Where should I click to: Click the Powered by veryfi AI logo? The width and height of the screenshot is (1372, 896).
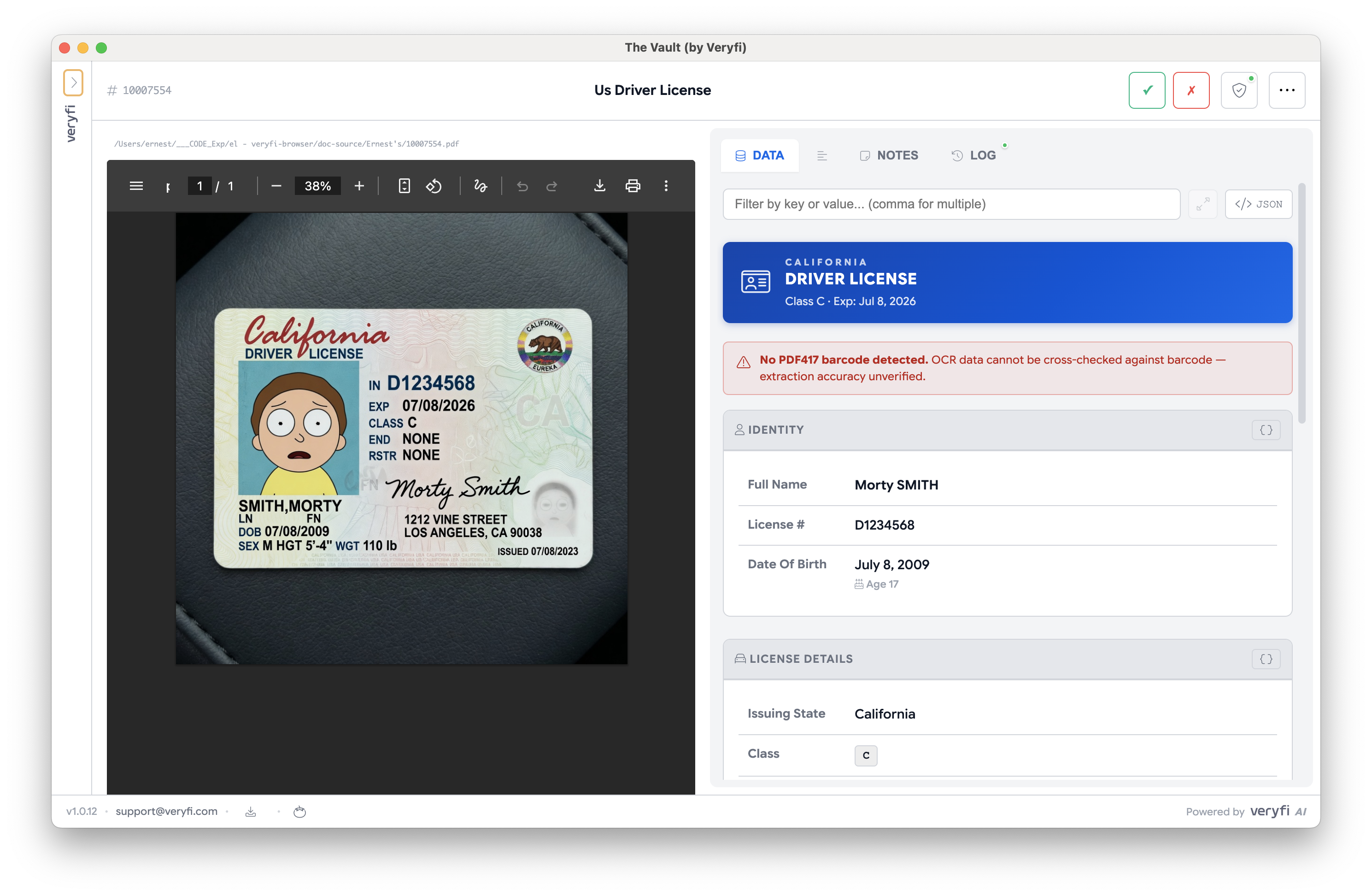[1246, 811]
